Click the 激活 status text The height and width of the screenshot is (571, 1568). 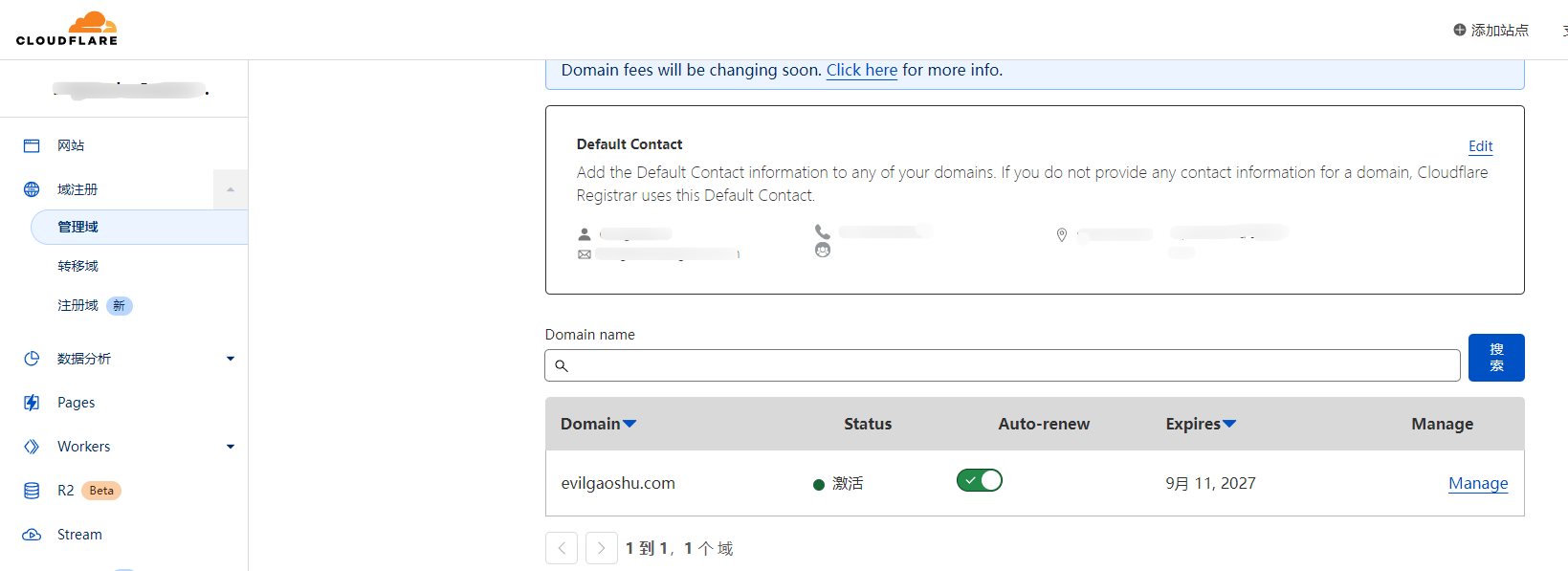[x=848, y=484]
